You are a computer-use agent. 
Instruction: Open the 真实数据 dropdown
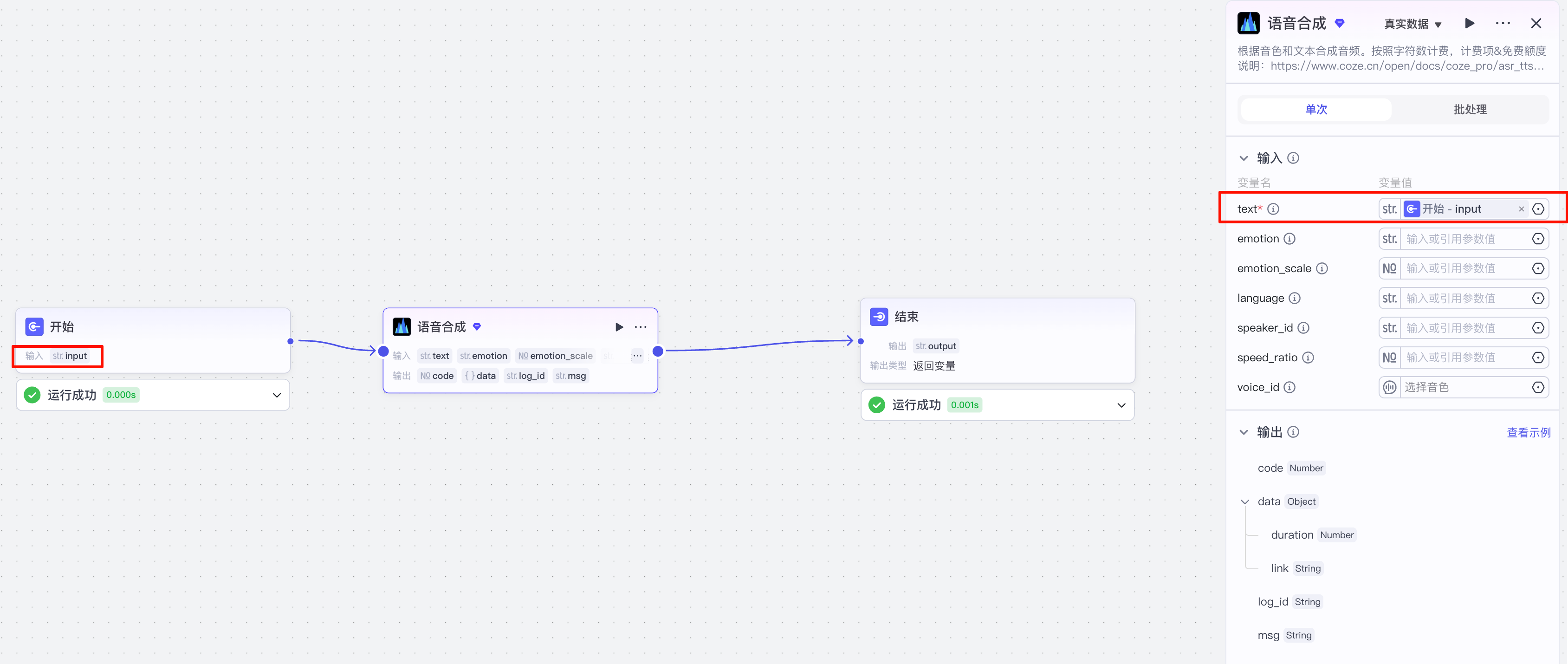point(1412,24)
